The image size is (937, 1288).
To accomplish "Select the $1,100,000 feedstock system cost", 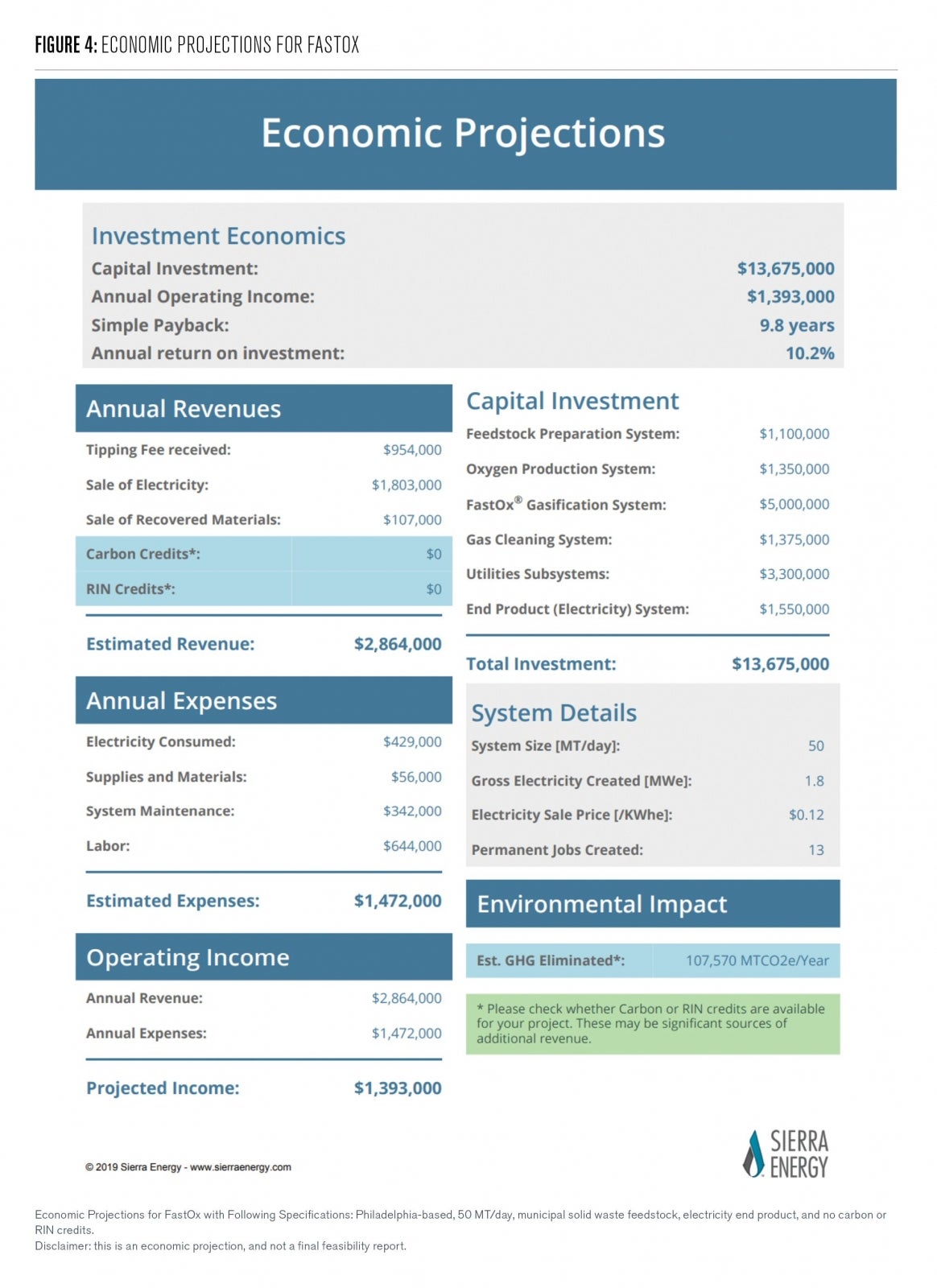I will (x=795, y=434).
